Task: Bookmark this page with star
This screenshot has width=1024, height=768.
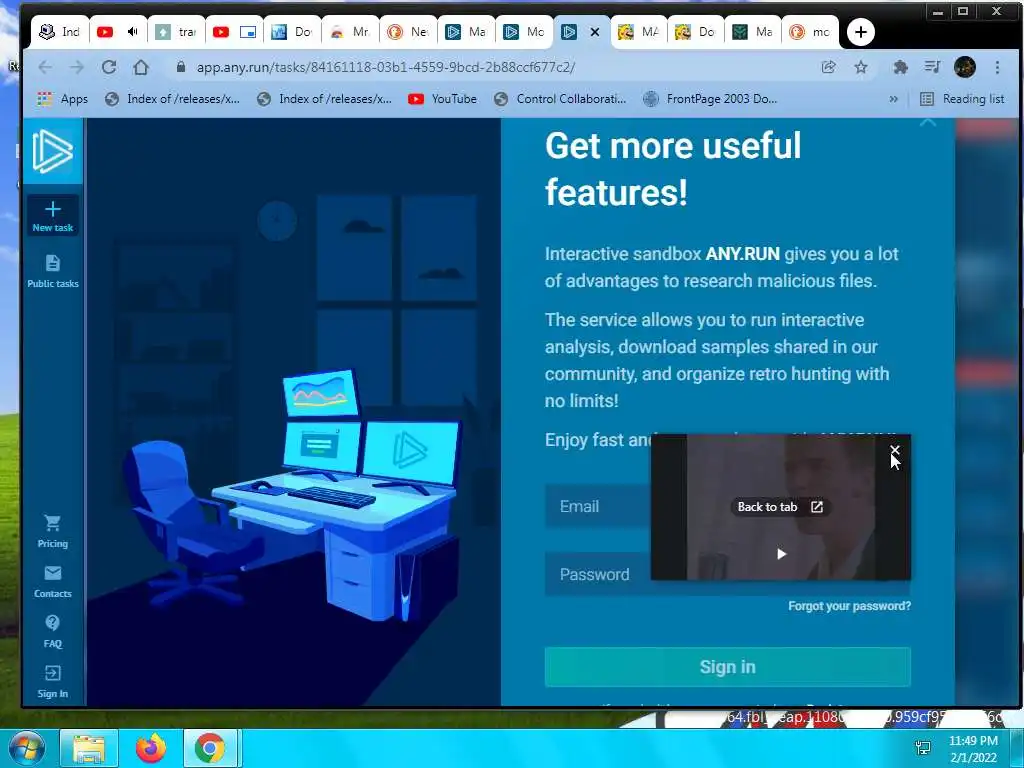Action: 861,67
